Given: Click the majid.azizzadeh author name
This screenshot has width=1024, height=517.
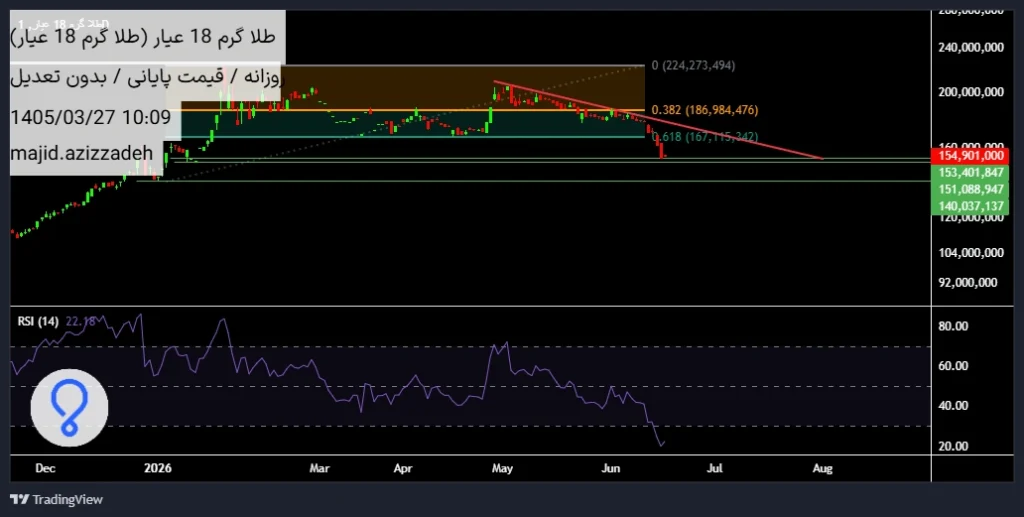Looking at the screenshot, I should [82, 153].
